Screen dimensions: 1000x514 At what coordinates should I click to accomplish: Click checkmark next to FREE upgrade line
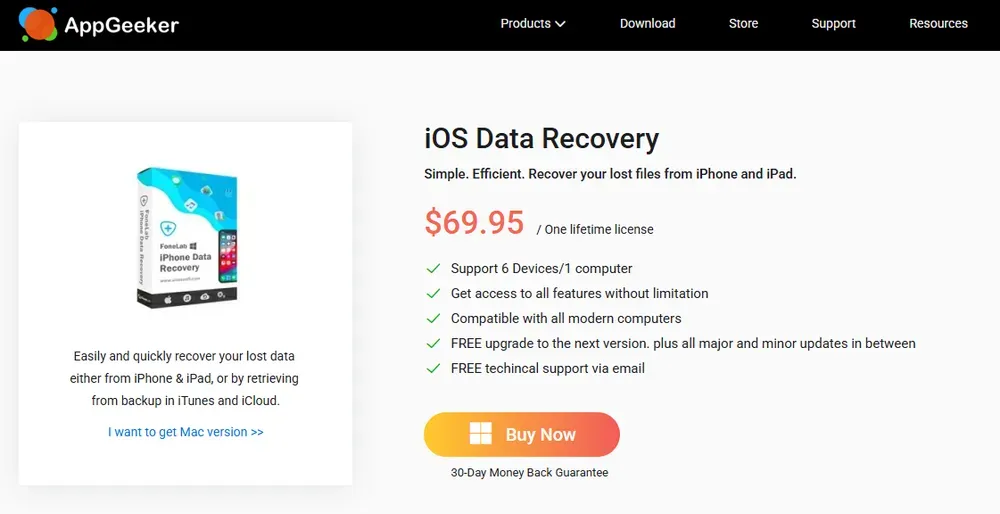(433, 344)
